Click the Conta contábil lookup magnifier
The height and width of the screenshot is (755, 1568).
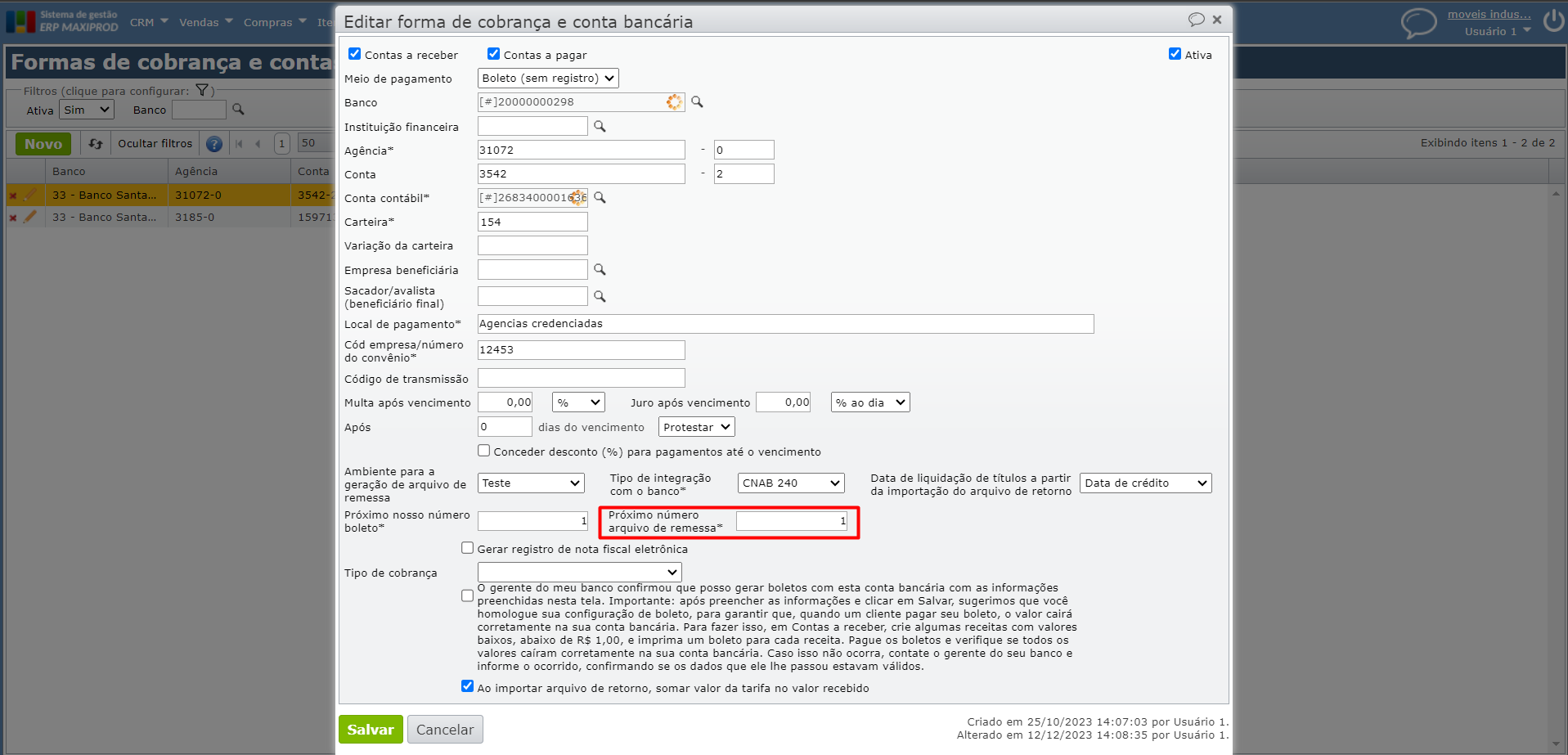(600, 198)
